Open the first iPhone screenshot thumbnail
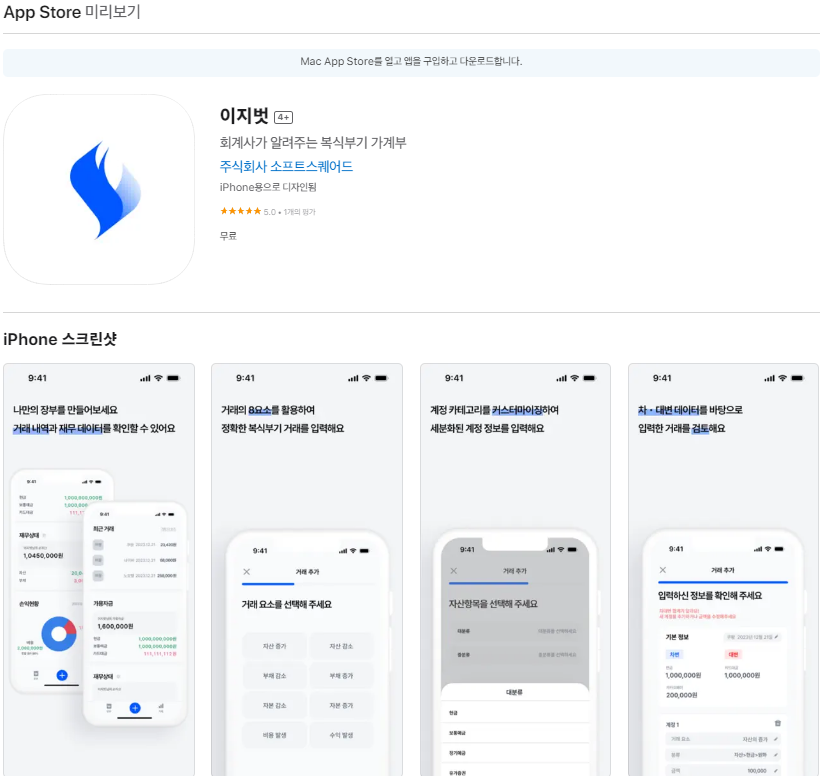 pos(99,570)
